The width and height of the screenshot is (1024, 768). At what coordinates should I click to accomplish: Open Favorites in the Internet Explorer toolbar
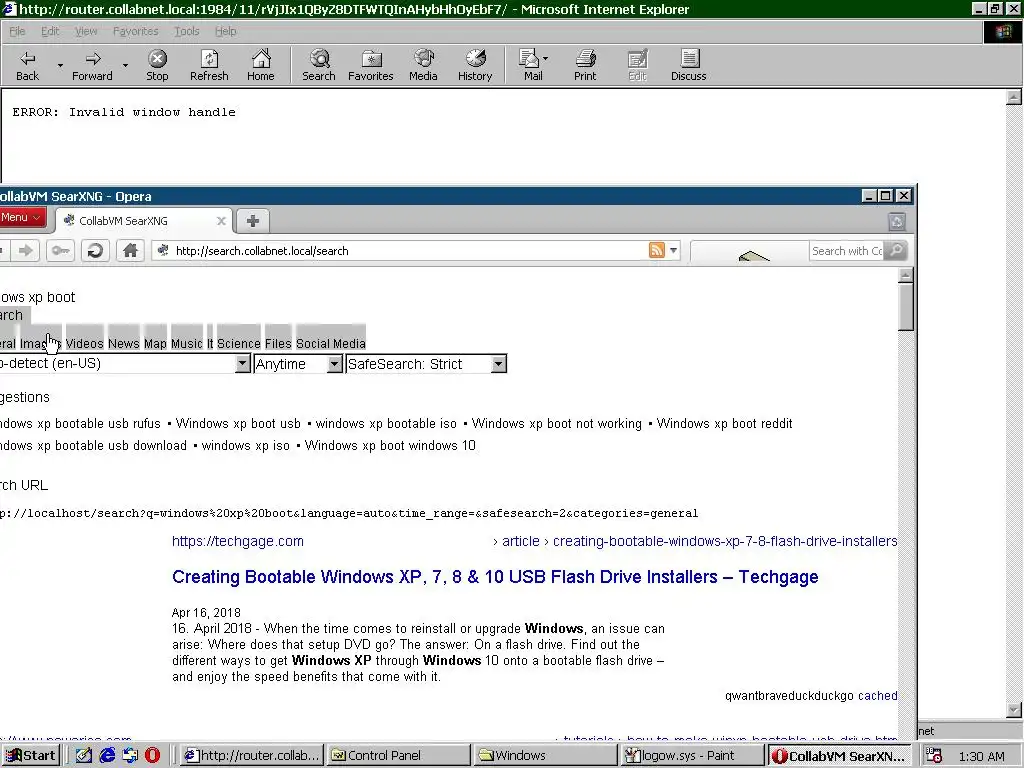[x=370, y=65]
